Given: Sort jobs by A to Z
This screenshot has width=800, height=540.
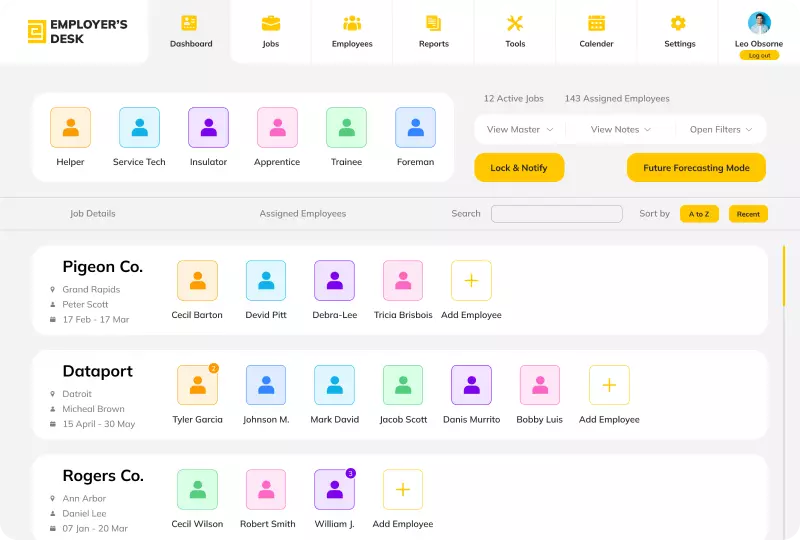Looking at the screenshot, I should (699, 214).
